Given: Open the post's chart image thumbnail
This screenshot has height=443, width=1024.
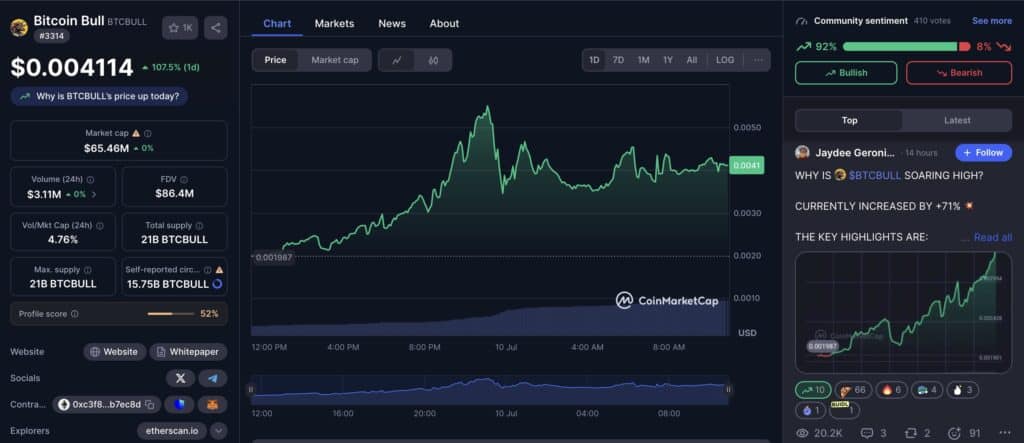Looking at the screenshot, I should tap(903, 312).
